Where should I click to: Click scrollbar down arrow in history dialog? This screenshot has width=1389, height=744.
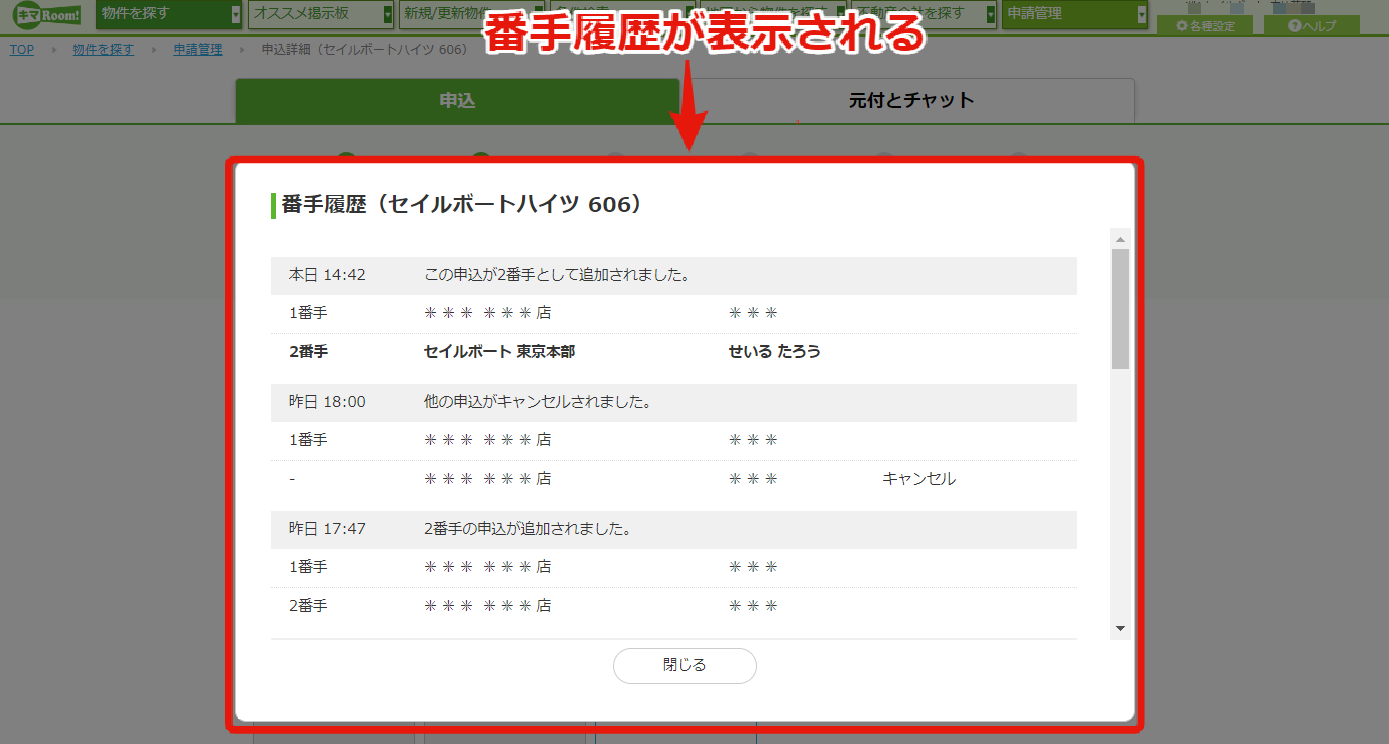1120,628
